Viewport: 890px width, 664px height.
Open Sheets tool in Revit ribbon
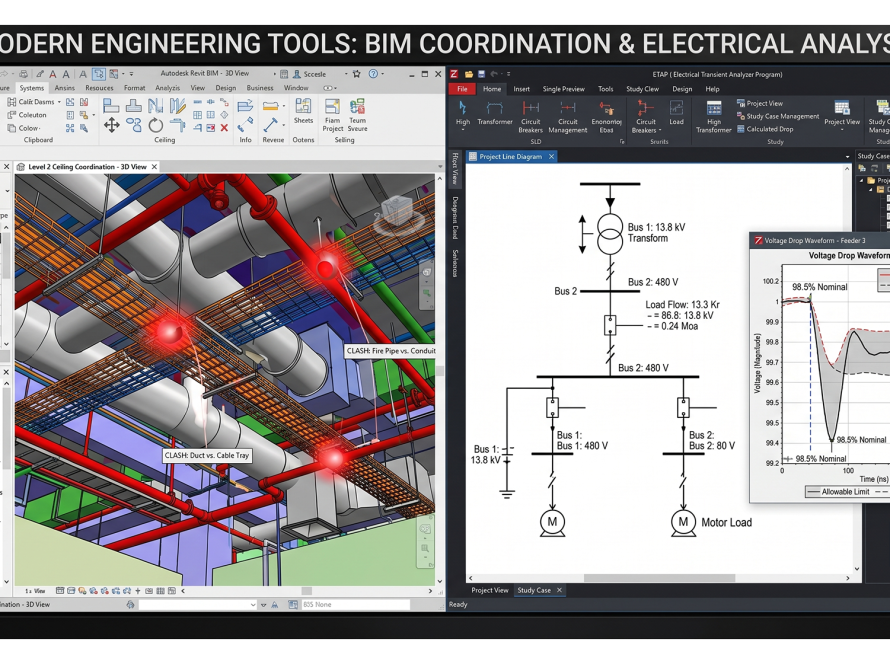point(303,111)
